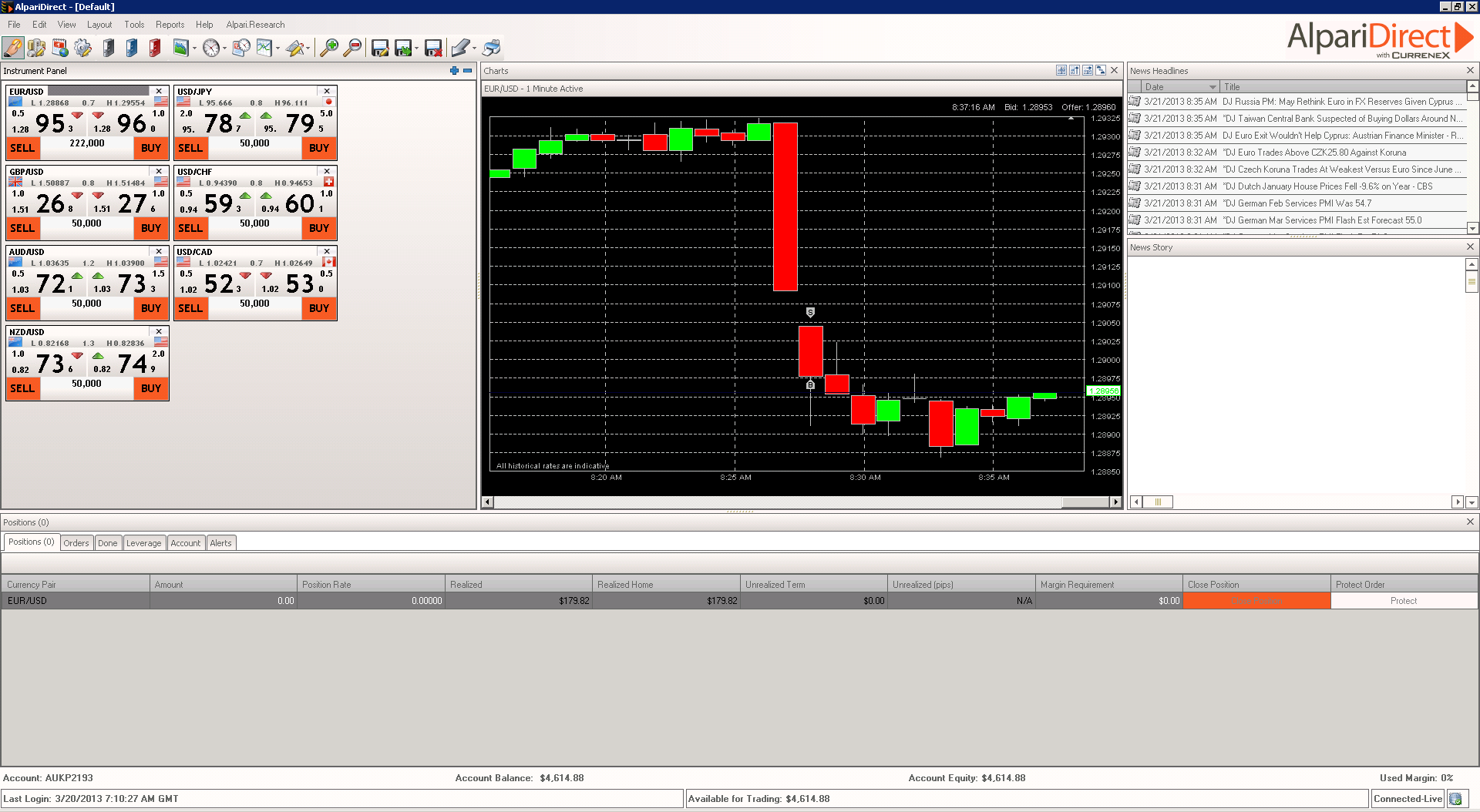Open the first news headline document icon
Viewport: 1480px width, 812px height.
tap(1135, 101)
